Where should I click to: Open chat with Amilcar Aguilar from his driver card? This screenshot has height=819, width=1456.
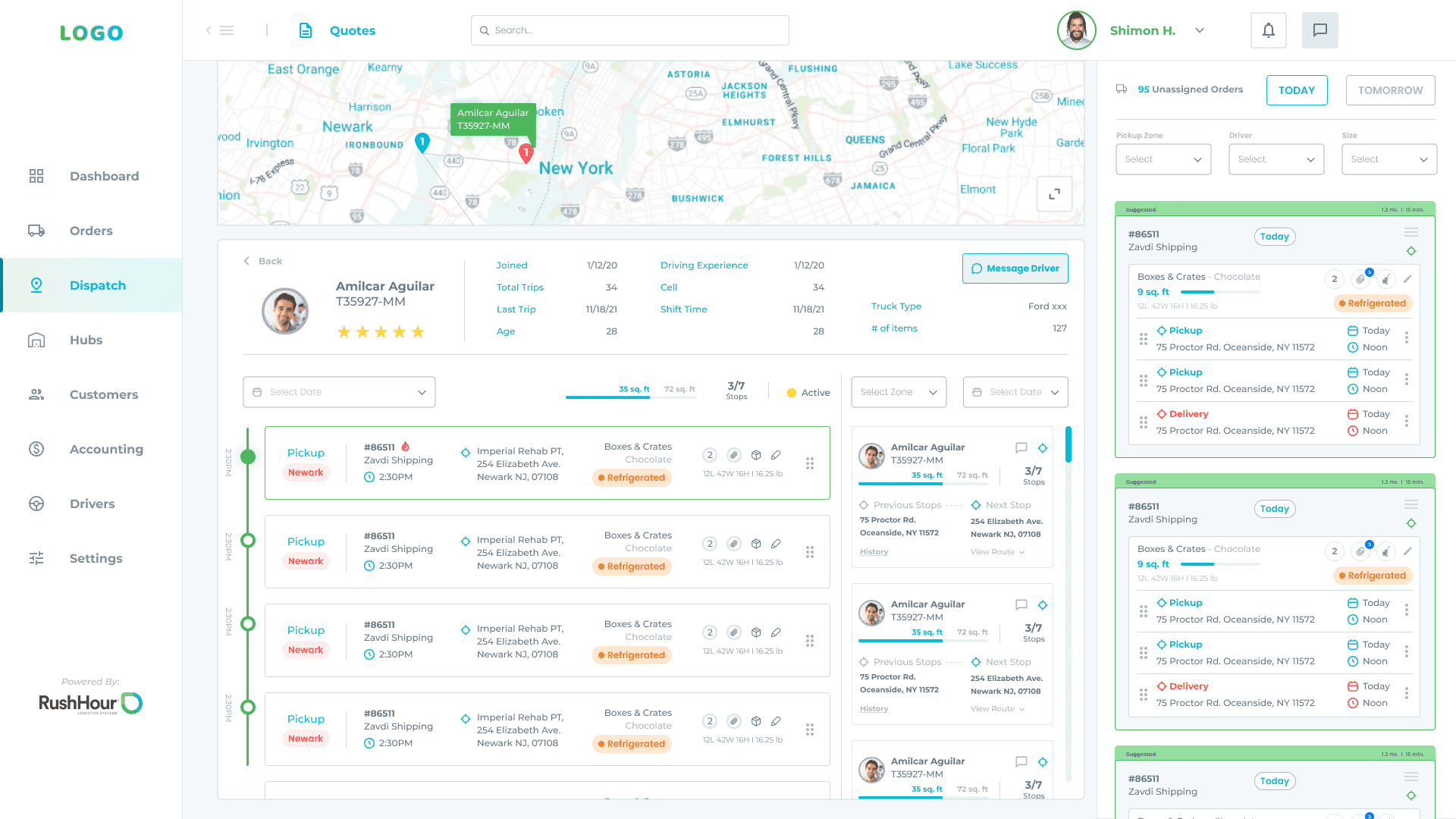(x=1021, y=447)
